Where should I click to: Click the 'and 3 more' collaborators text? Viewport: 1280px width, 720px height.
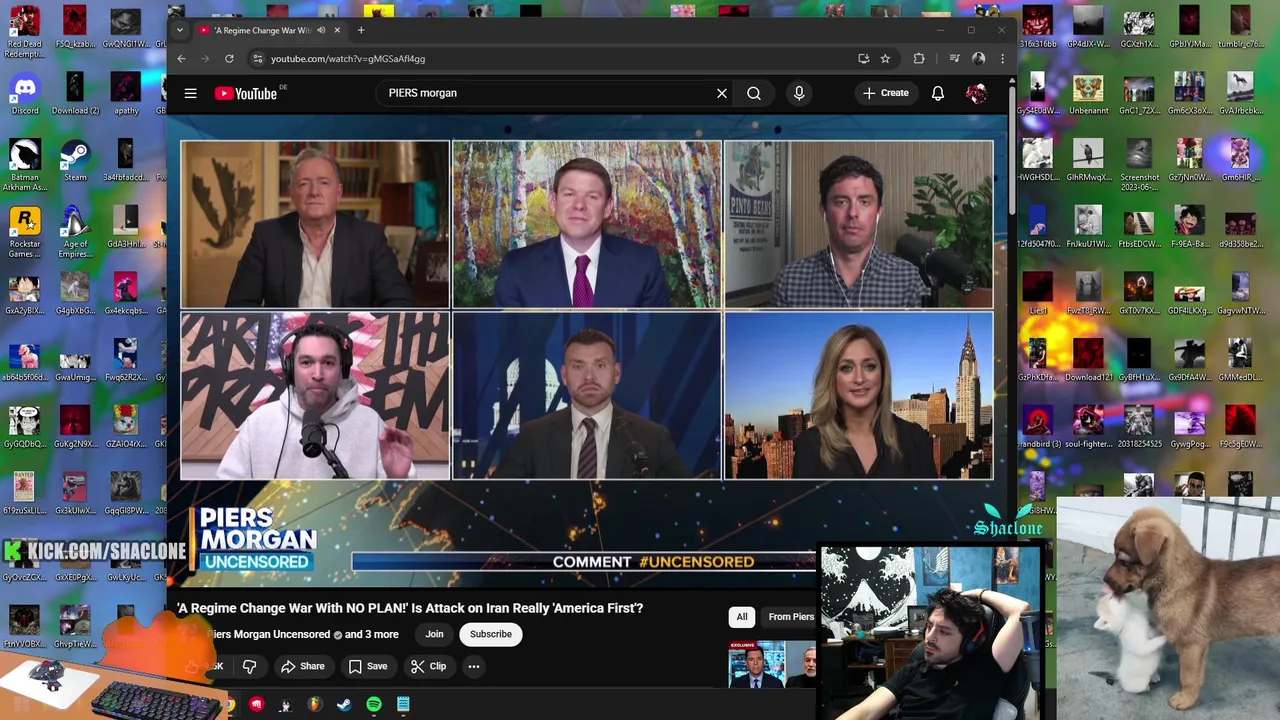tap(372, 634)
